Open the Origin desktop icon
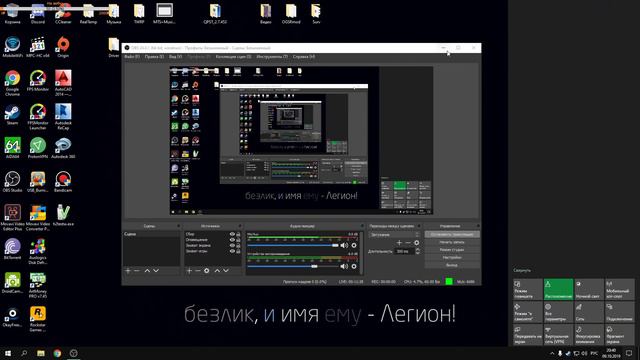This screenshot has height=360, width=640. pyautogui.click(x=63, y=47)
